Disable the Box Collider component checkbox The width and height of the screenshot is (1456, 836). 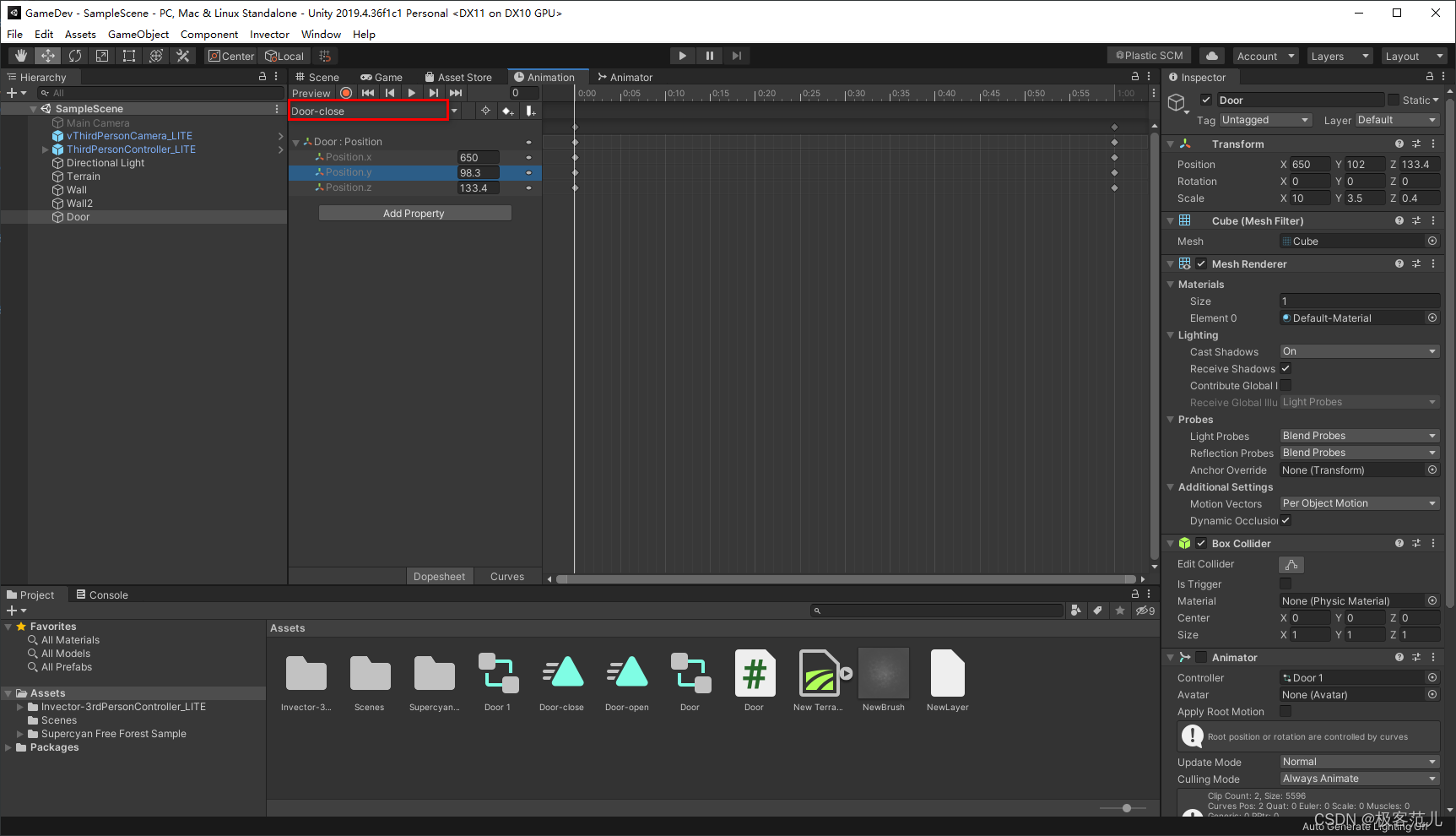pyautogui.click(x=1201, y=544)
